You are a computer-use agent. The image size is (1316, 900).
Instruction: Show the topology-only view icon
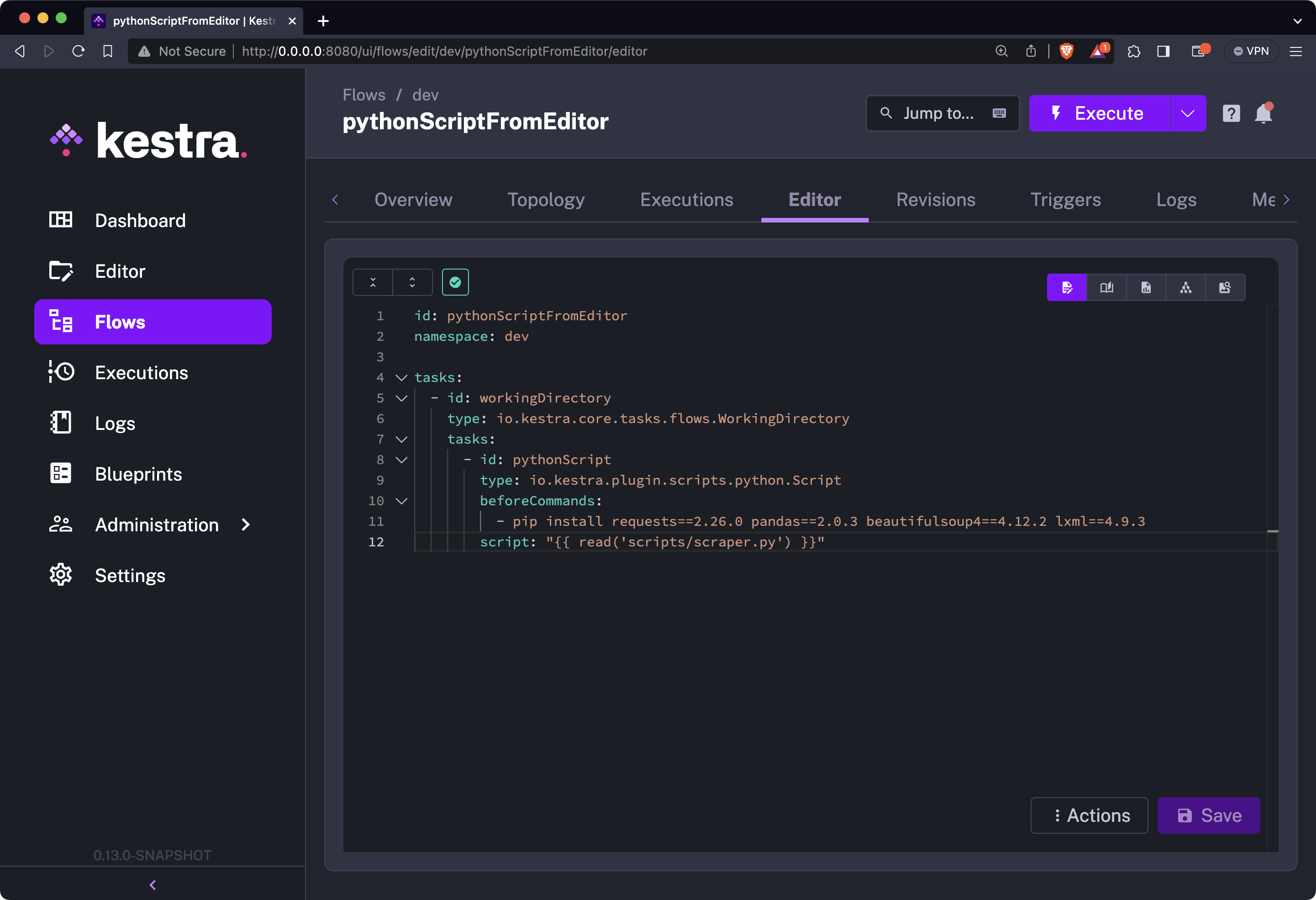point(1185,288)
